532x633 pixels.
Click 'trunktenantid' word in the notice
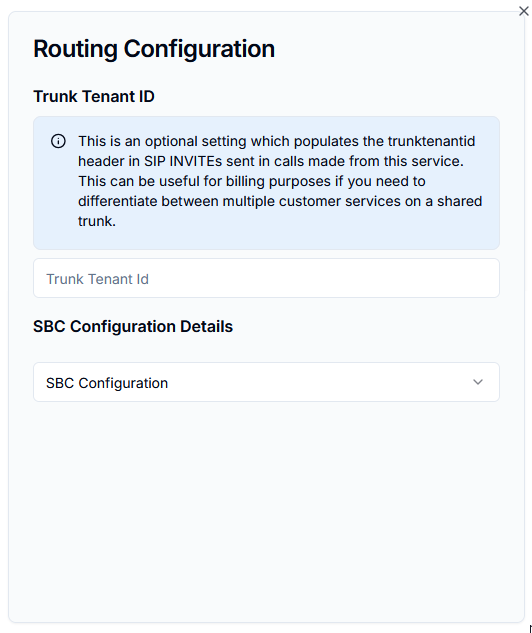point(431,141)
